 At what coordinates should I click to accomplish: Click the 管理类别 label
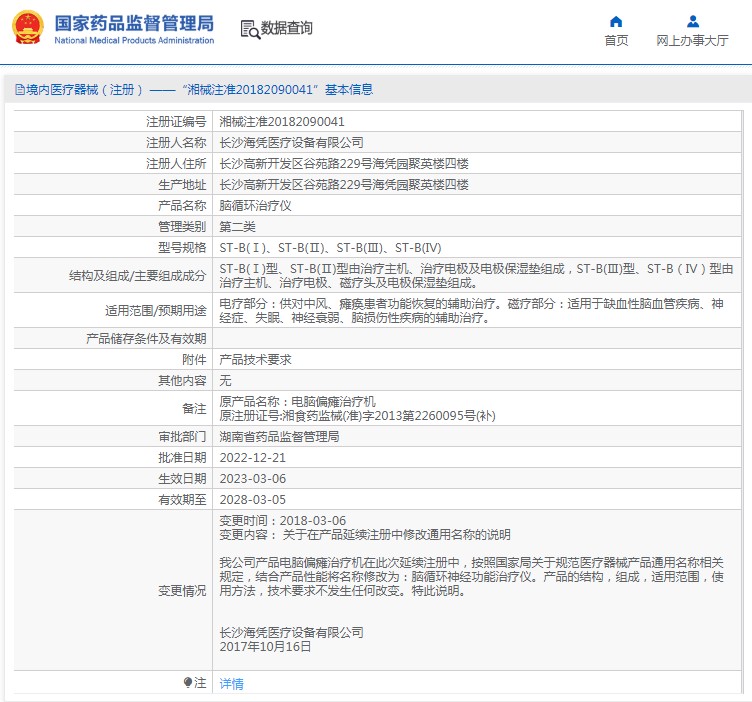[182, 227]
